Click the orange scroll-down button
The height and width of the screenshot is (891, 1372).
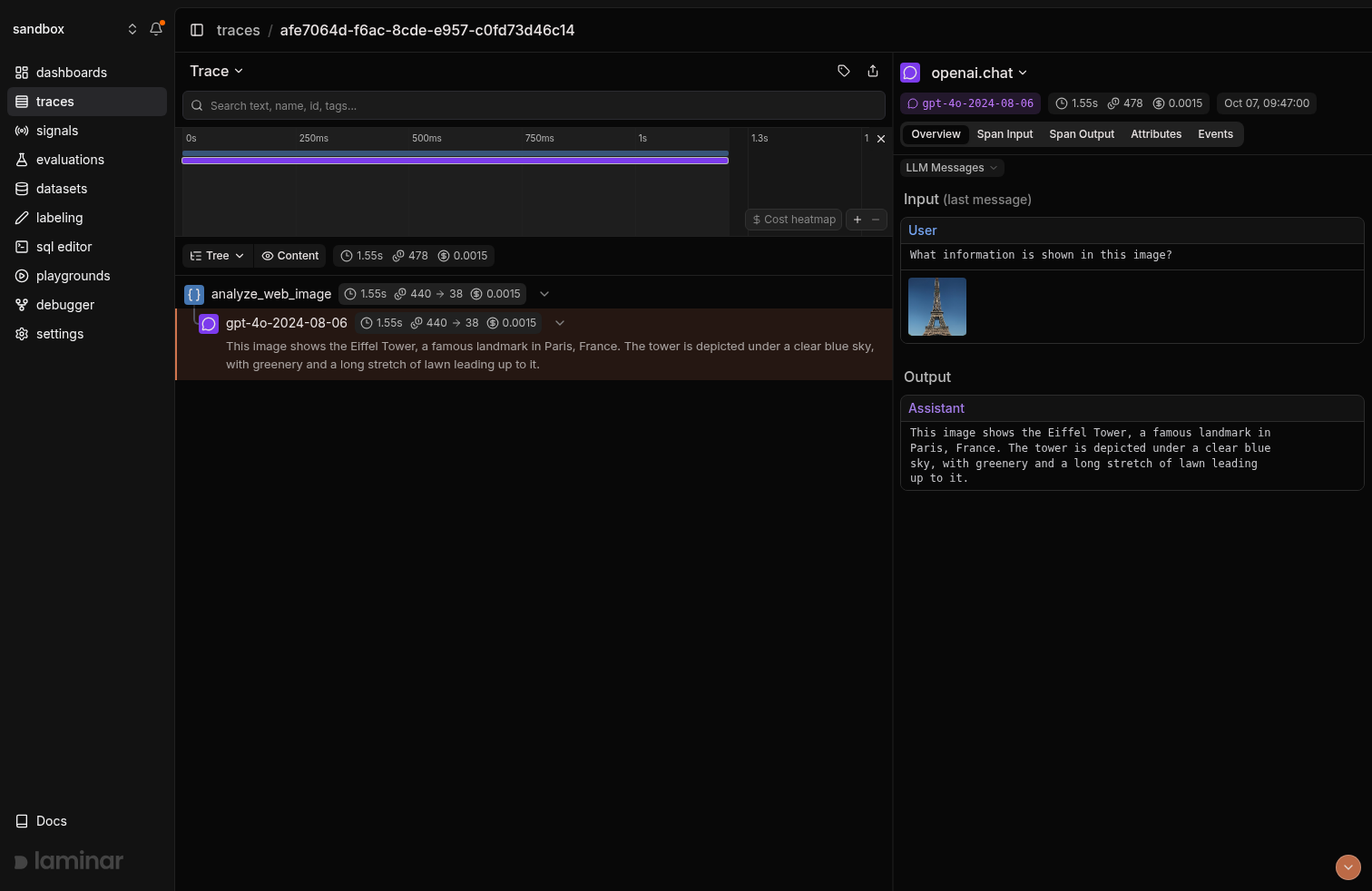[1348, 867]
